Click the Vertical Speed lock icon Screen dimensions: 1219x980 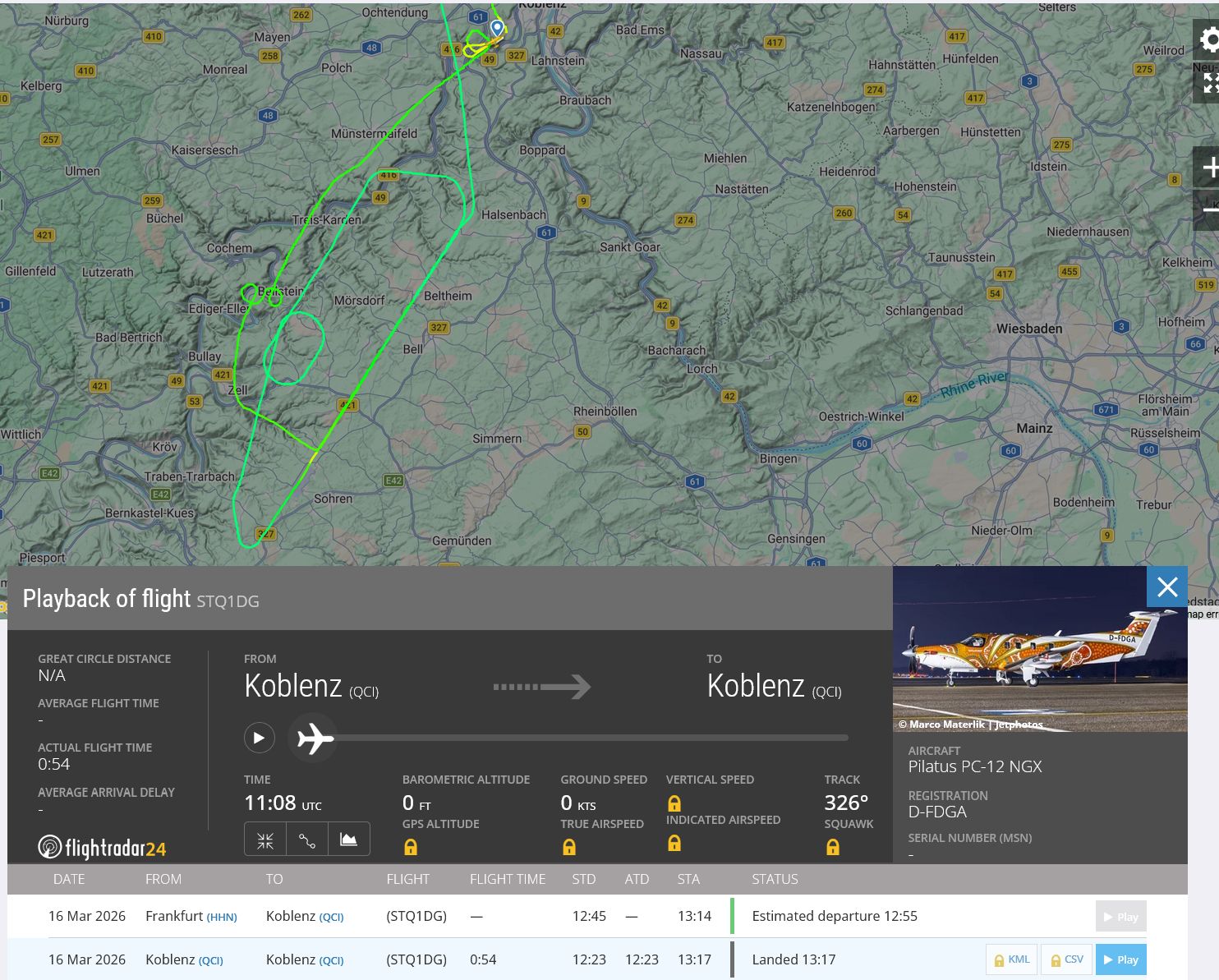coord(674,803)
